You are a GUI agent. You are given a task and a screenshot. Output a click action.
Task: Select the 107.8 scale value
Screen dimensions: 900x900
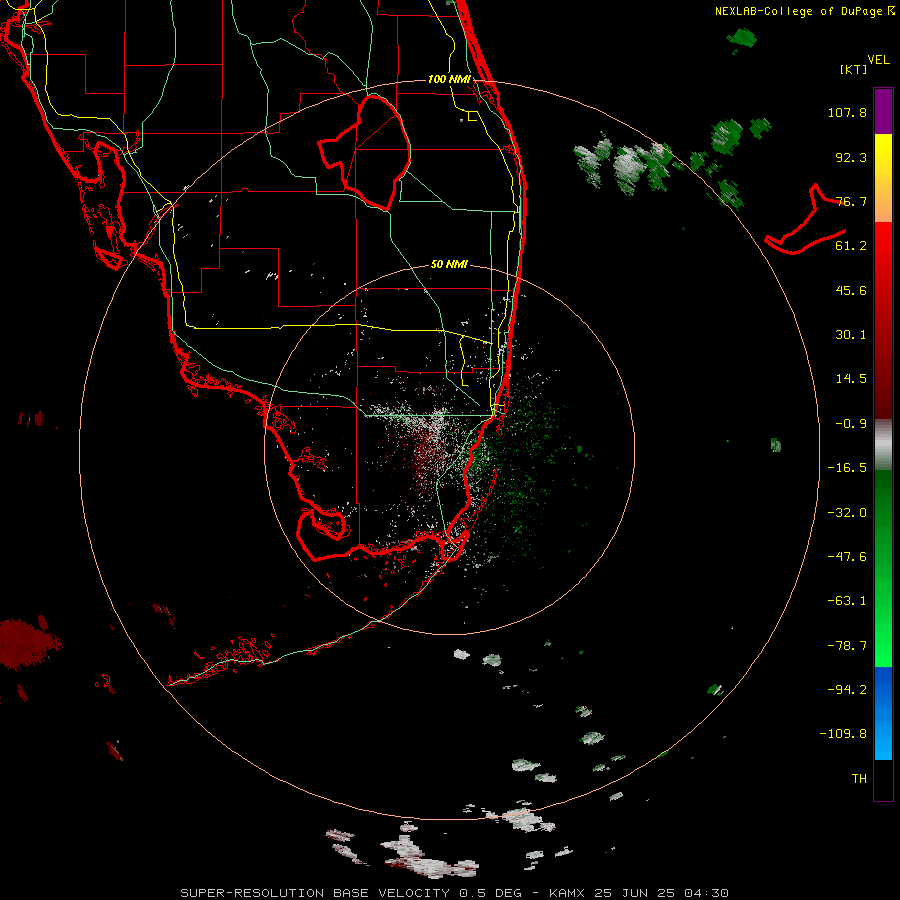[847, 112]
